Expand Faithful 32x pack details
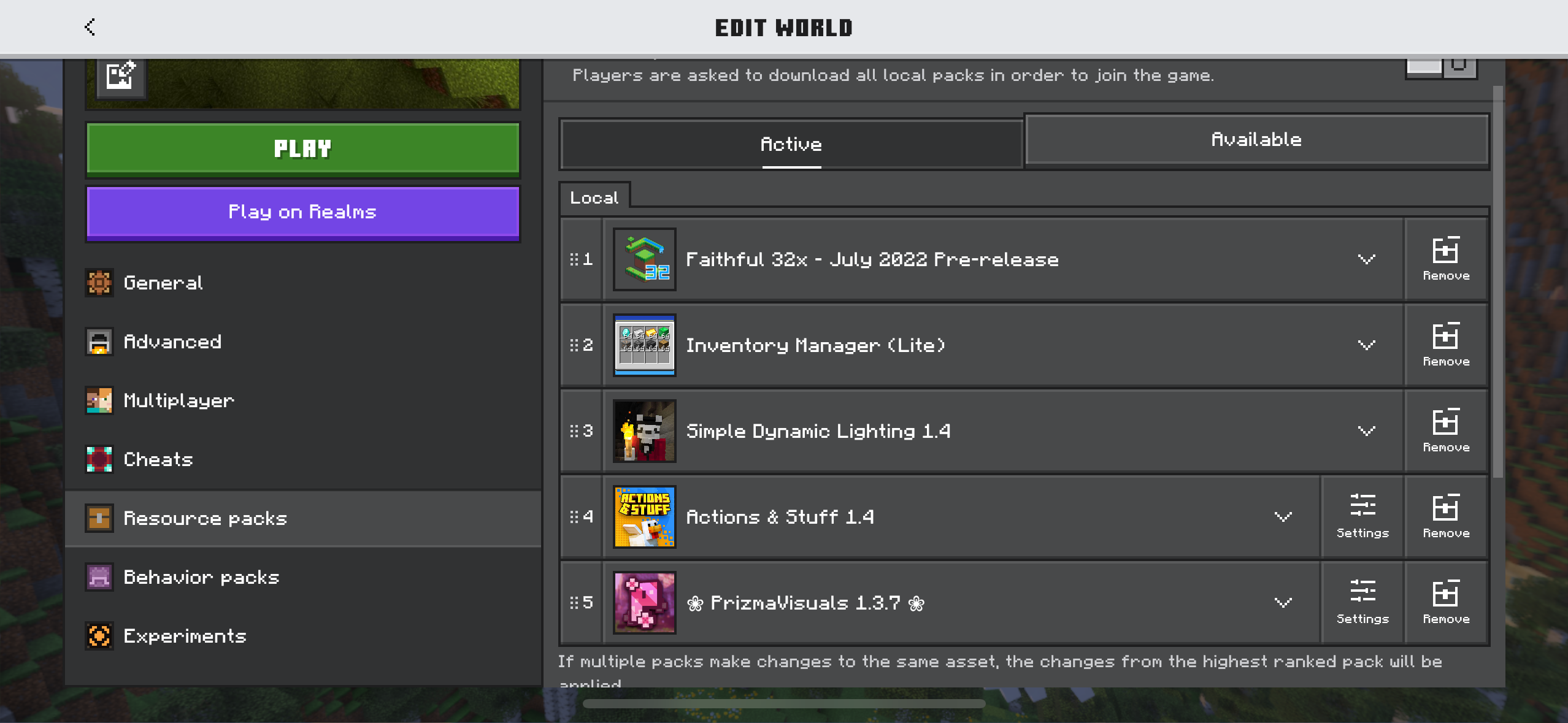 tap(1366, 259)
